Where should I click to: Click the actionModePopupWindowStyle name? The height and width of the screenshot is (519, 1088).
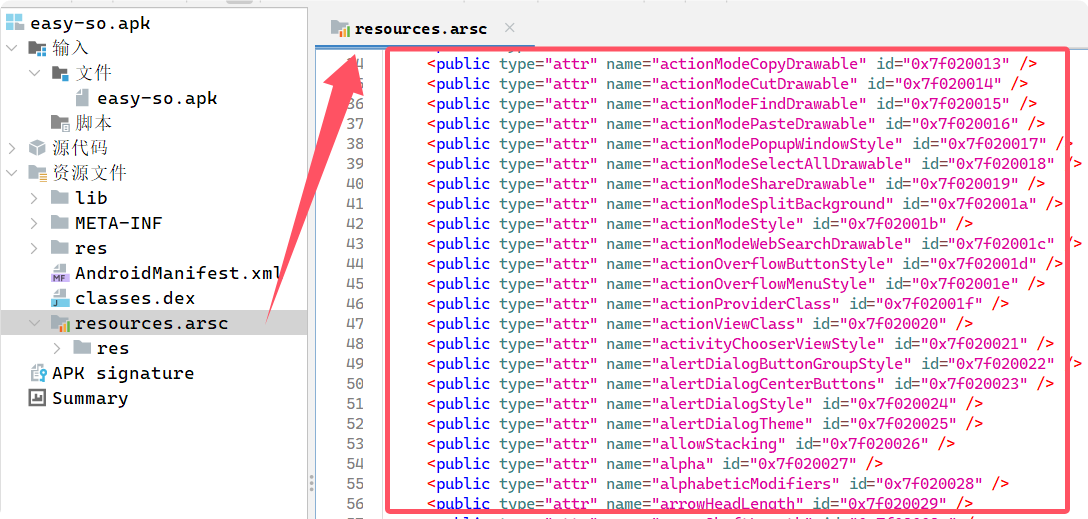(x=776, y=144)
